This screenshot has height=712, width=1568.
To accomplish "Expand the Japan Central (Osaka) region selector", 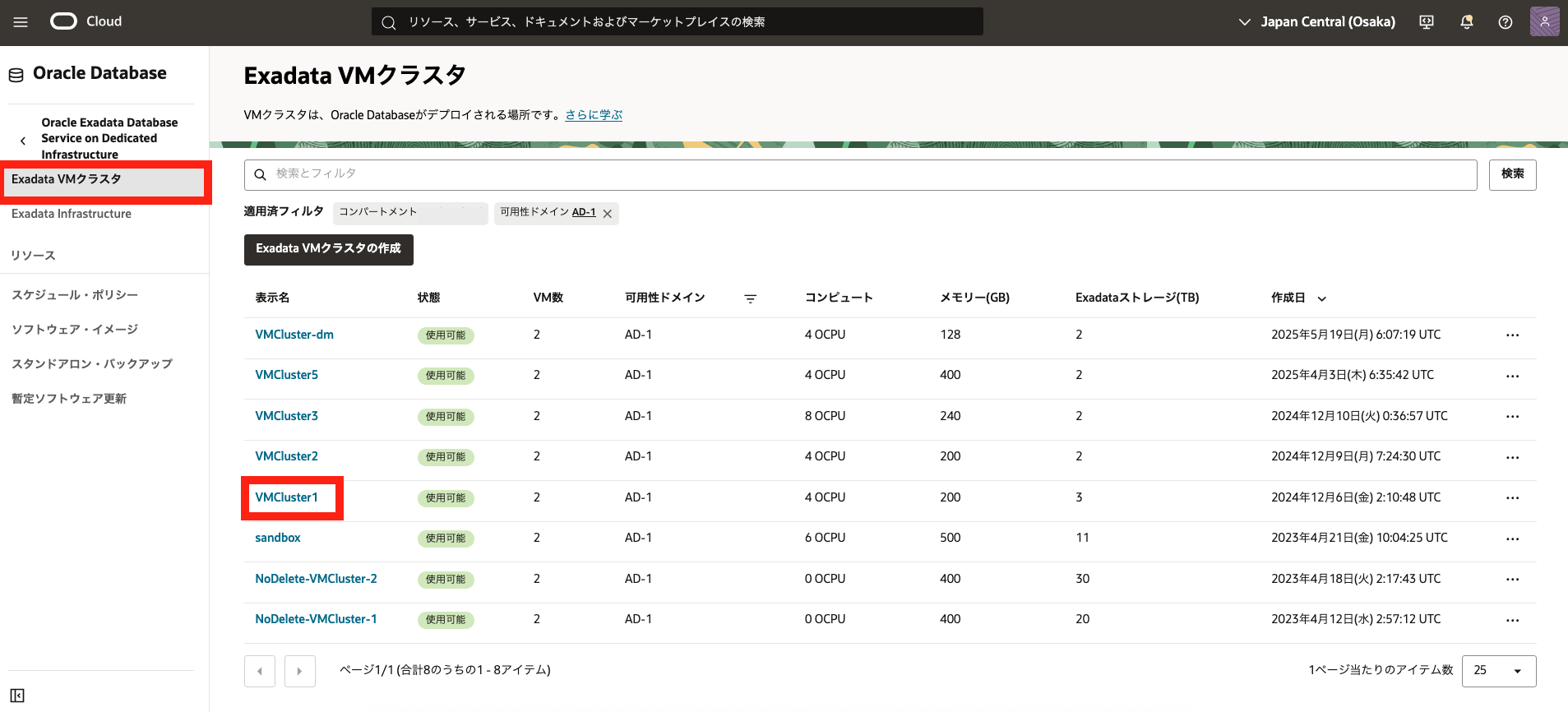I will [1317, 22].
